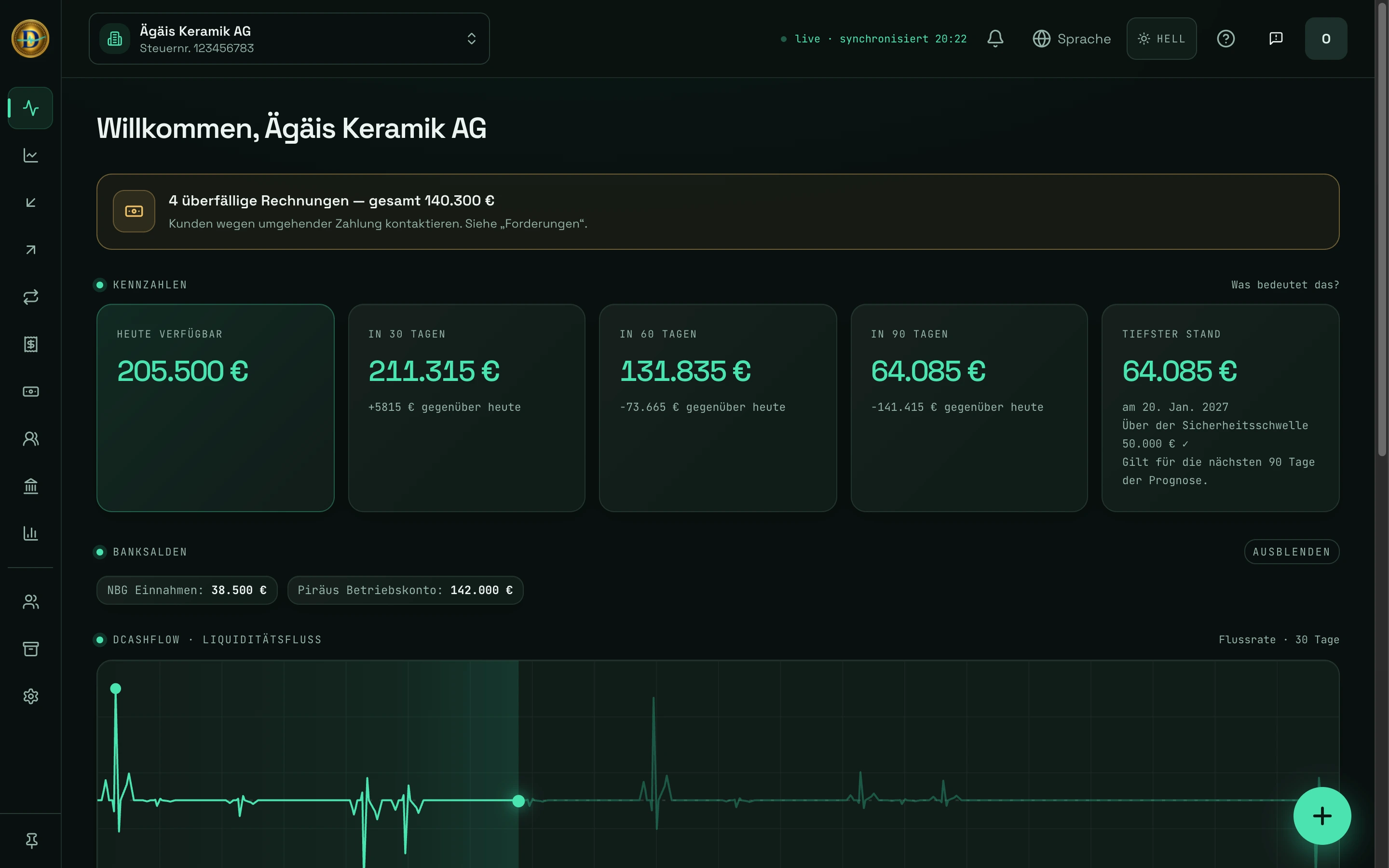Toggle the HELL light theme
This screenshot has height=868, width=1389.
1161,39
